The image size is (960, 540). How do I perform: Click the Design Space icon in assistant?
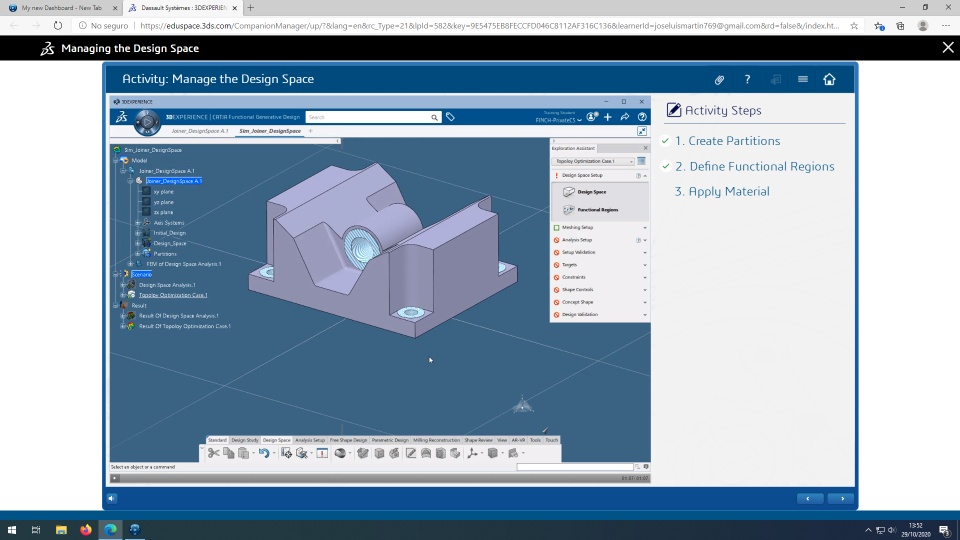(x=569, y=192)
